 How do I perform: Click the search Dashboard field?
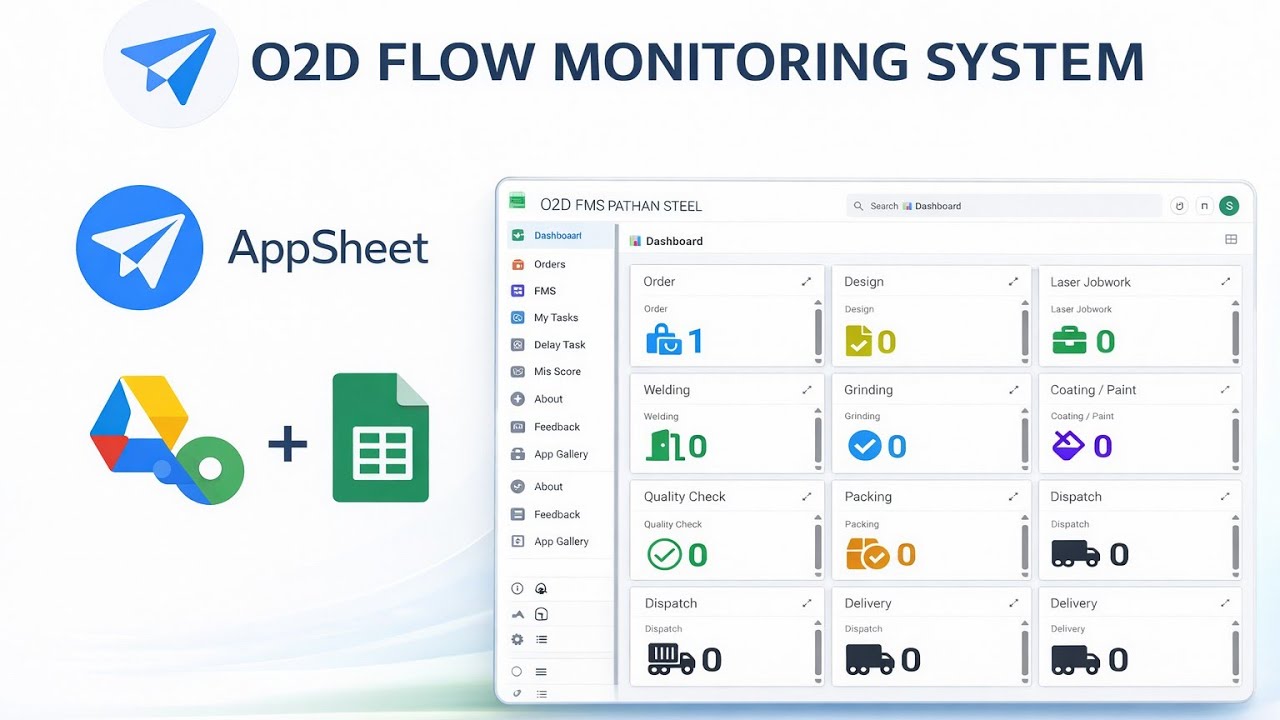pos(1004,206)
